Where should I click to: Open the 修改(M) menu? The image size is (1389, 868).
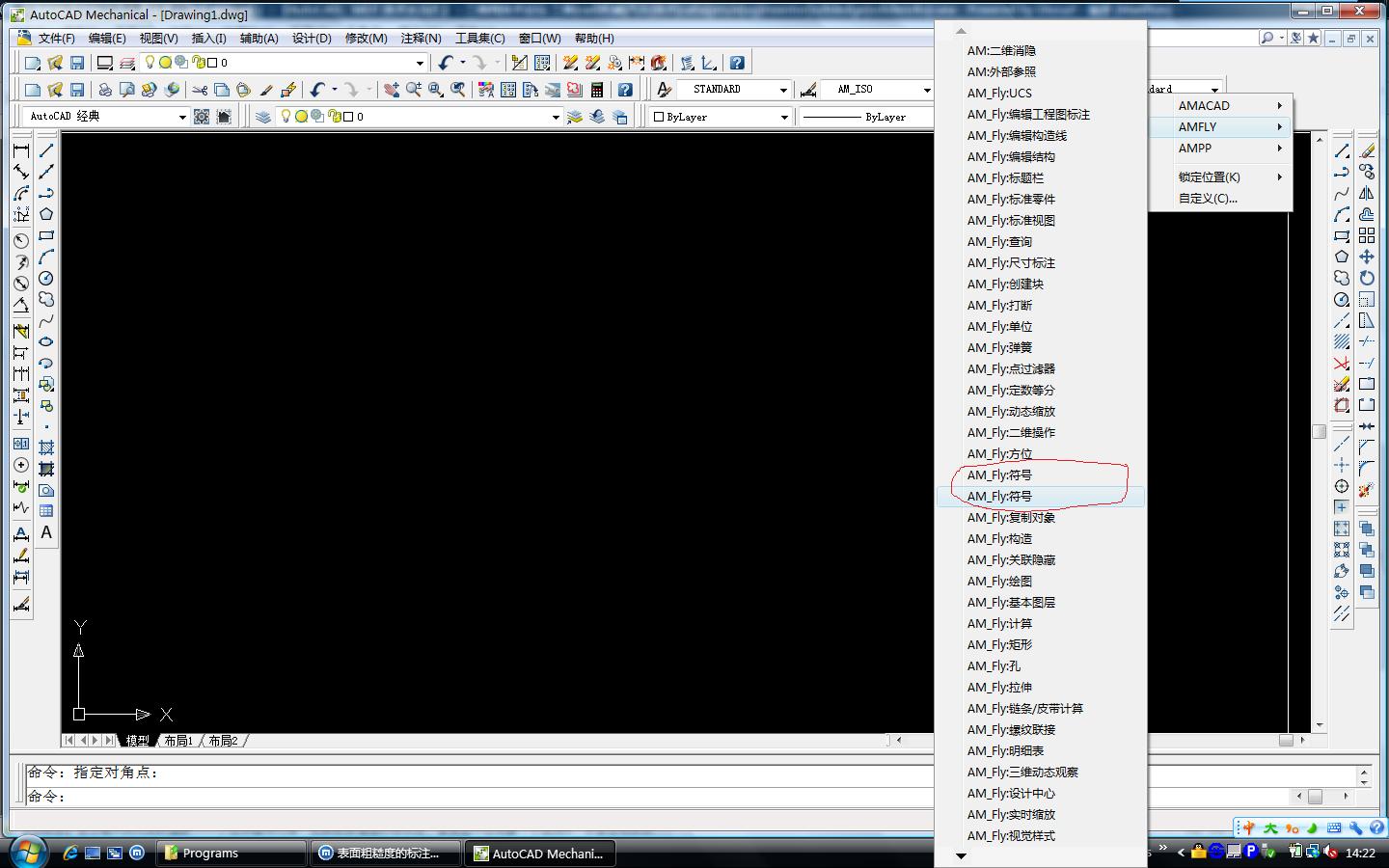(366, 39)
